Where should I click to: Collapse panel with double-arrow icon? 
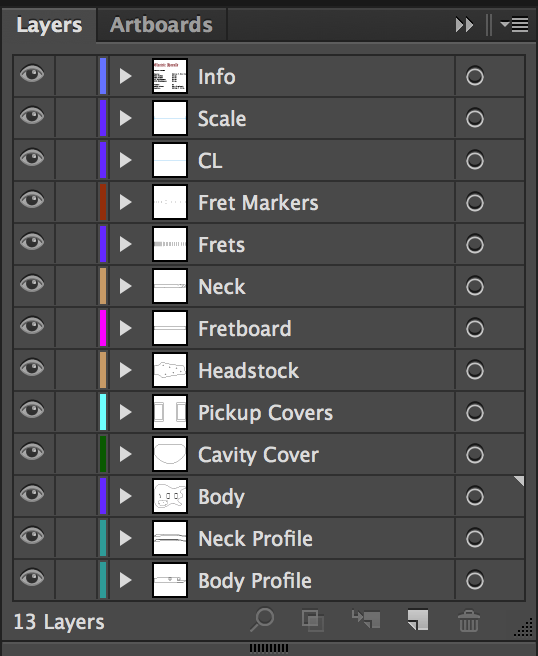(464, 25)
